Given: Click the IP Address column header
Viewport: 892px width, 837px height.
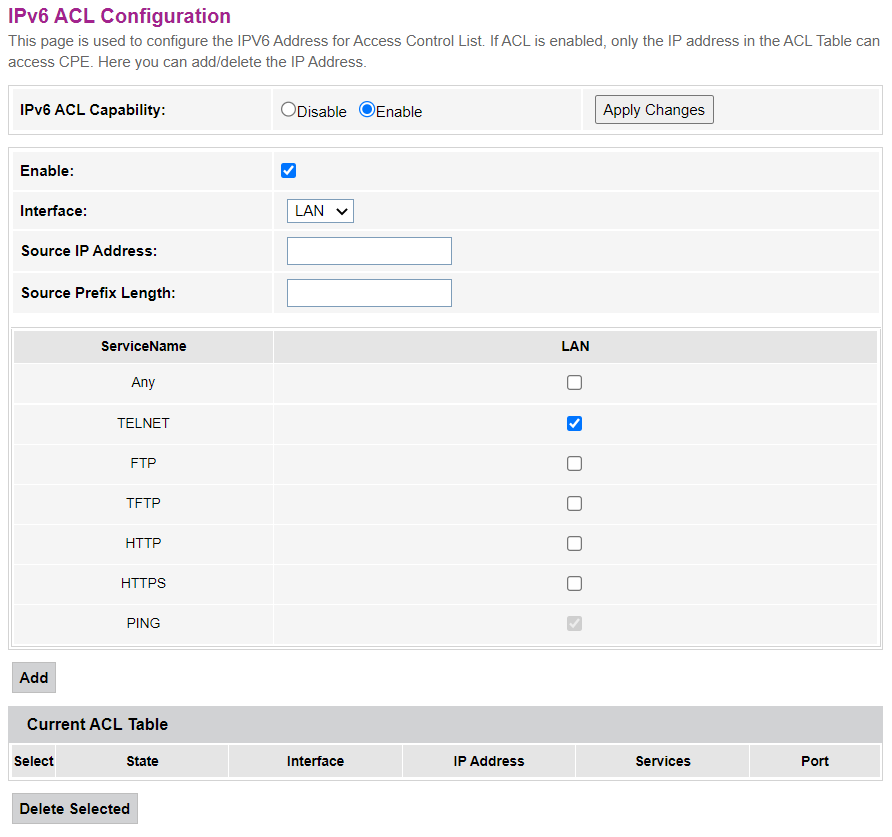Looking at the screenshot, I should tap(489, 761).
